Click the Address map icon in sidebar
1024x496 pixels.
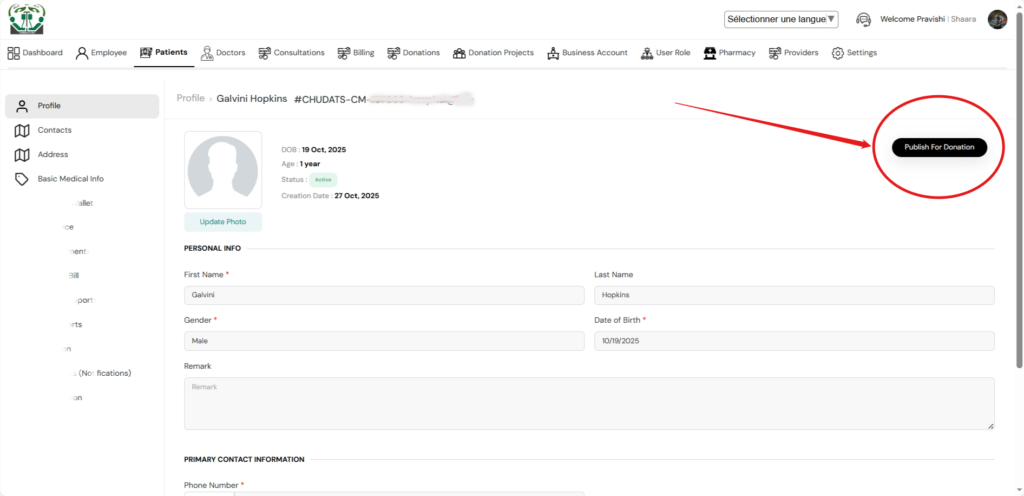pos(21,155)
